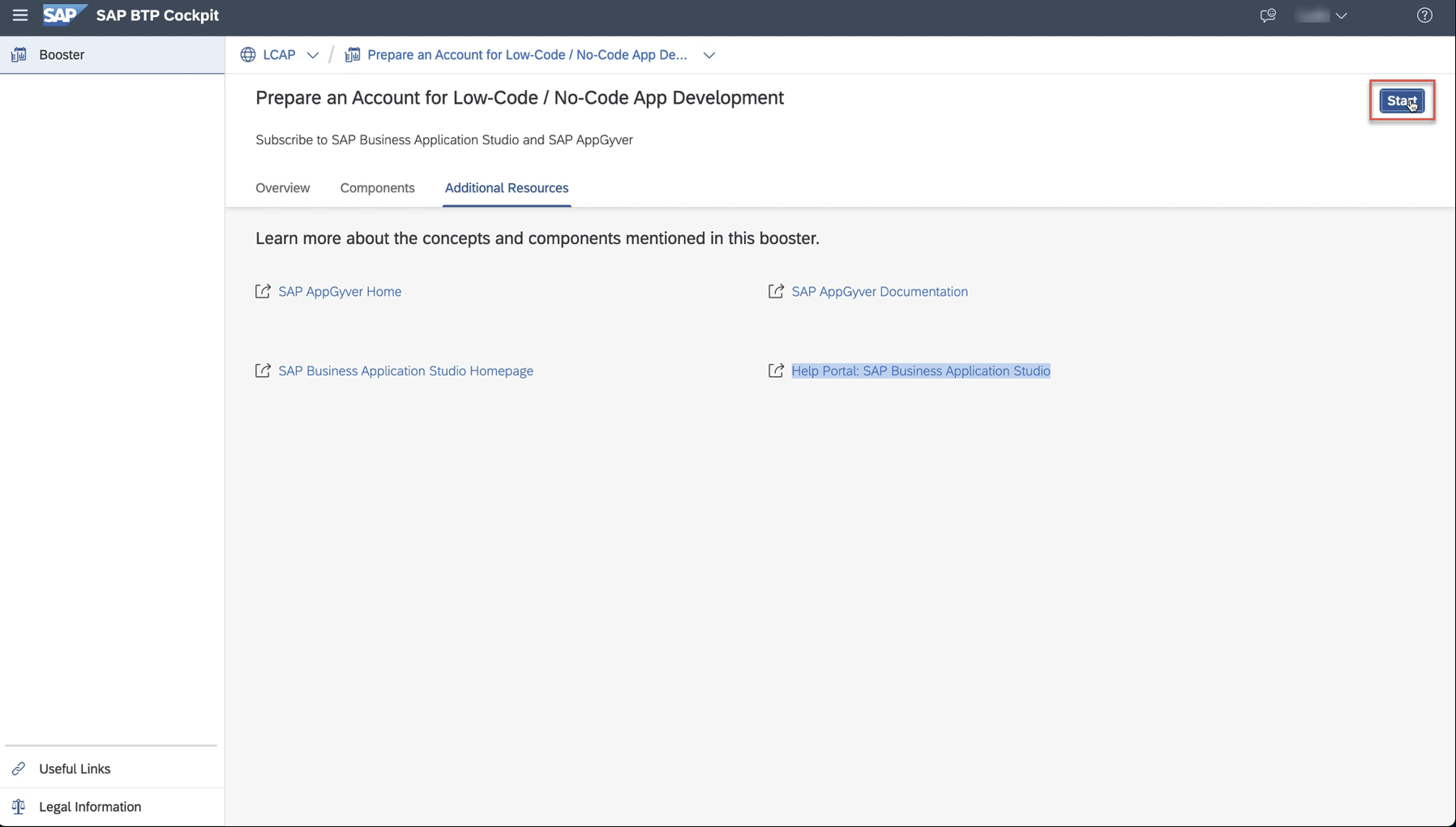This screenshot has height=827, width=1456.
Task: Click the Learn more about the concepts text
Action: [x=537, y=238]
